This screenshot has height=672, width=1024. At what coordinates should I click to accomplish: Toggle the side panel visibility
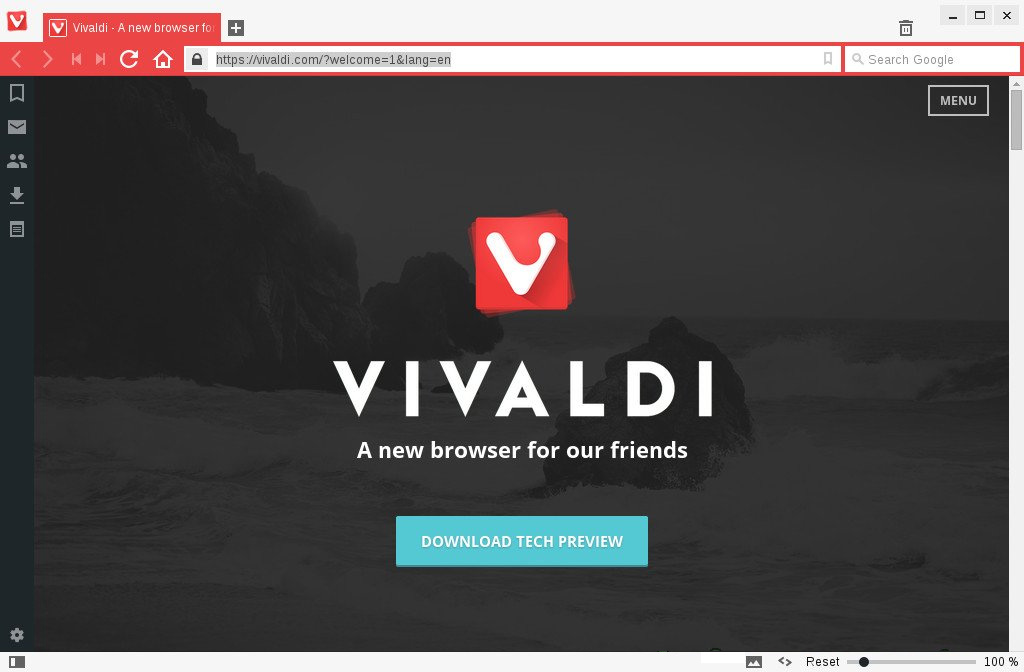click(x=17, y=662)
